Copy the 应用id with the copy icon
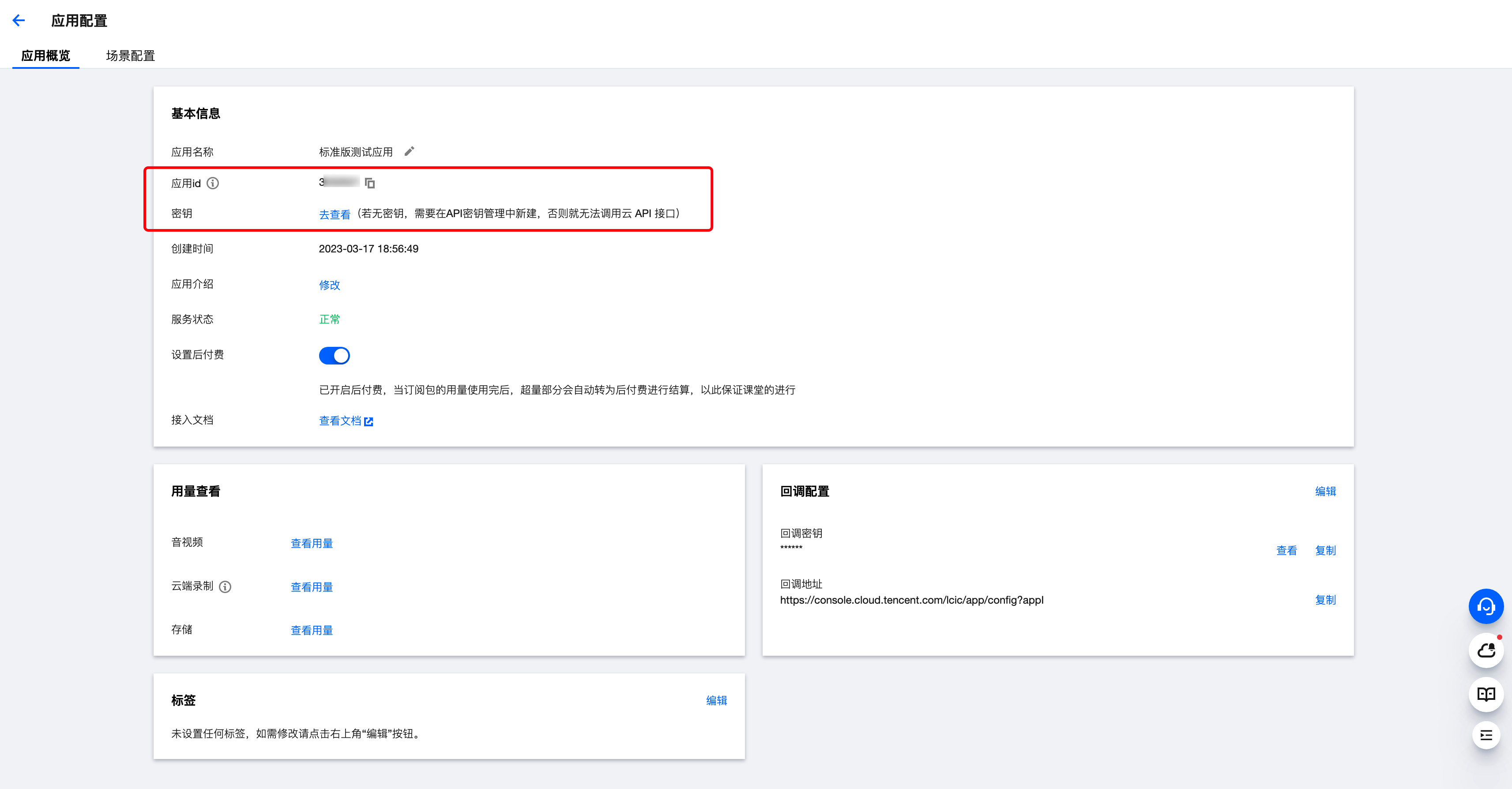1512x789 pixels. (370, 183)
